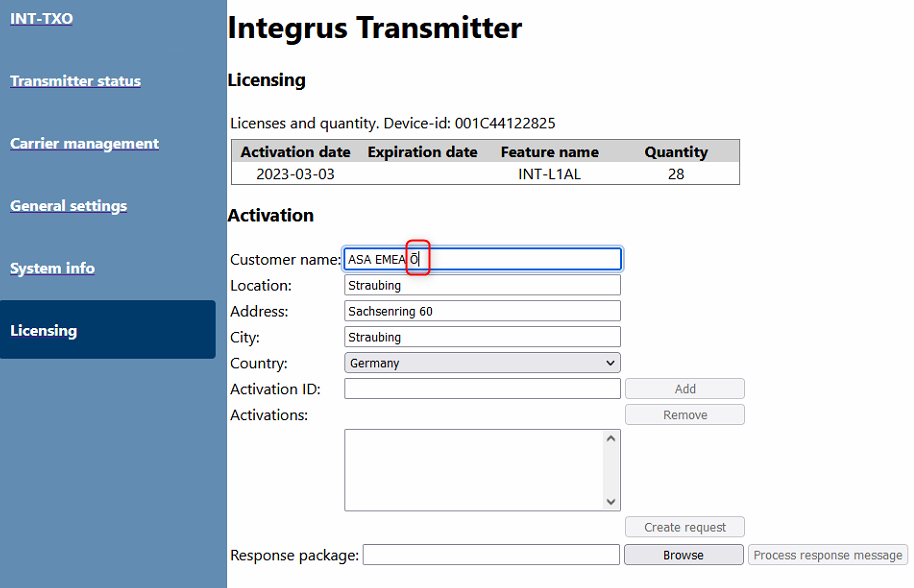Click the City field containing Straubing
914x588 pixels.
point(482,337)
